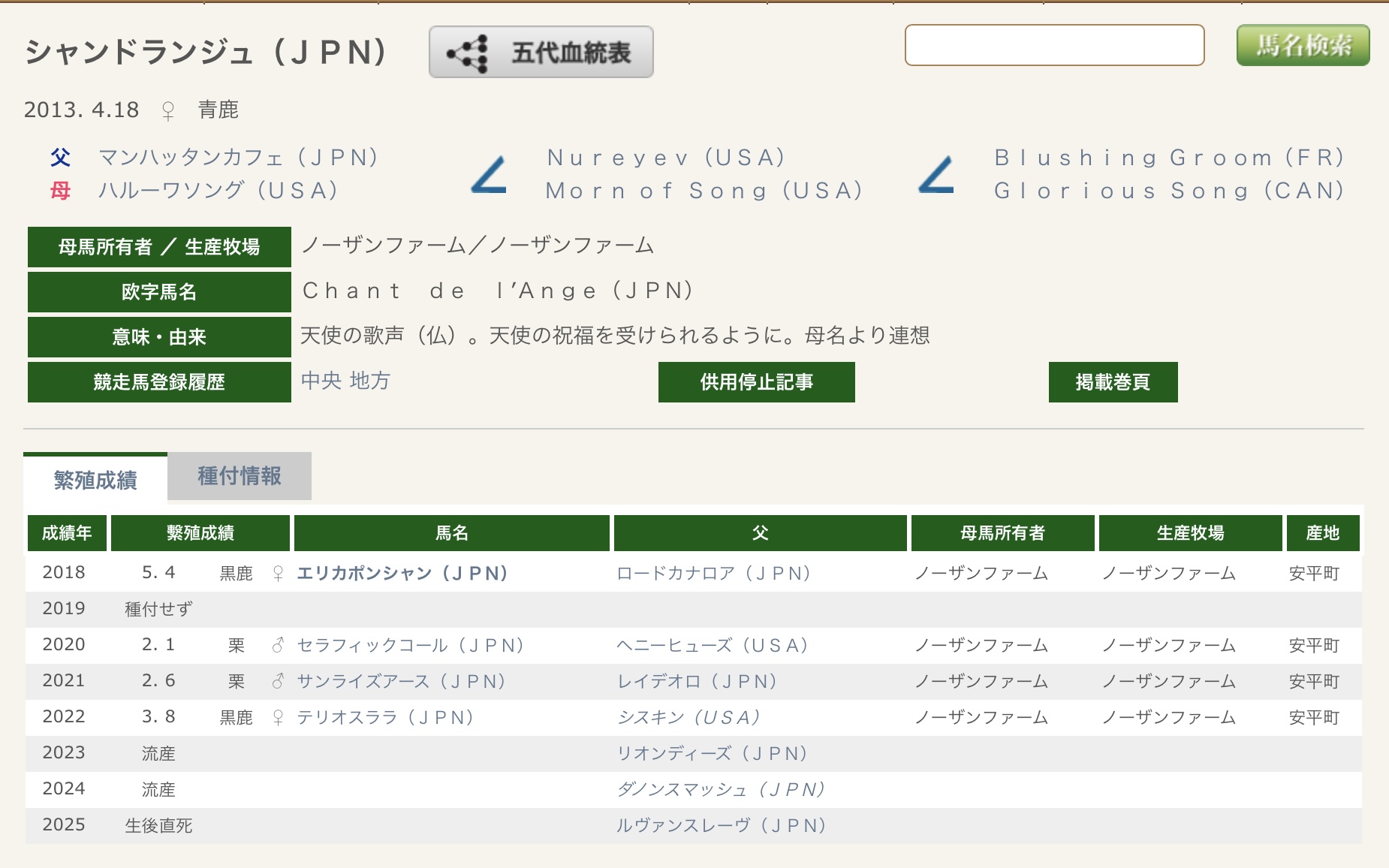
Task: Open the 五代血統表 pedigree chart button
Action: click(x=541, y=53)
